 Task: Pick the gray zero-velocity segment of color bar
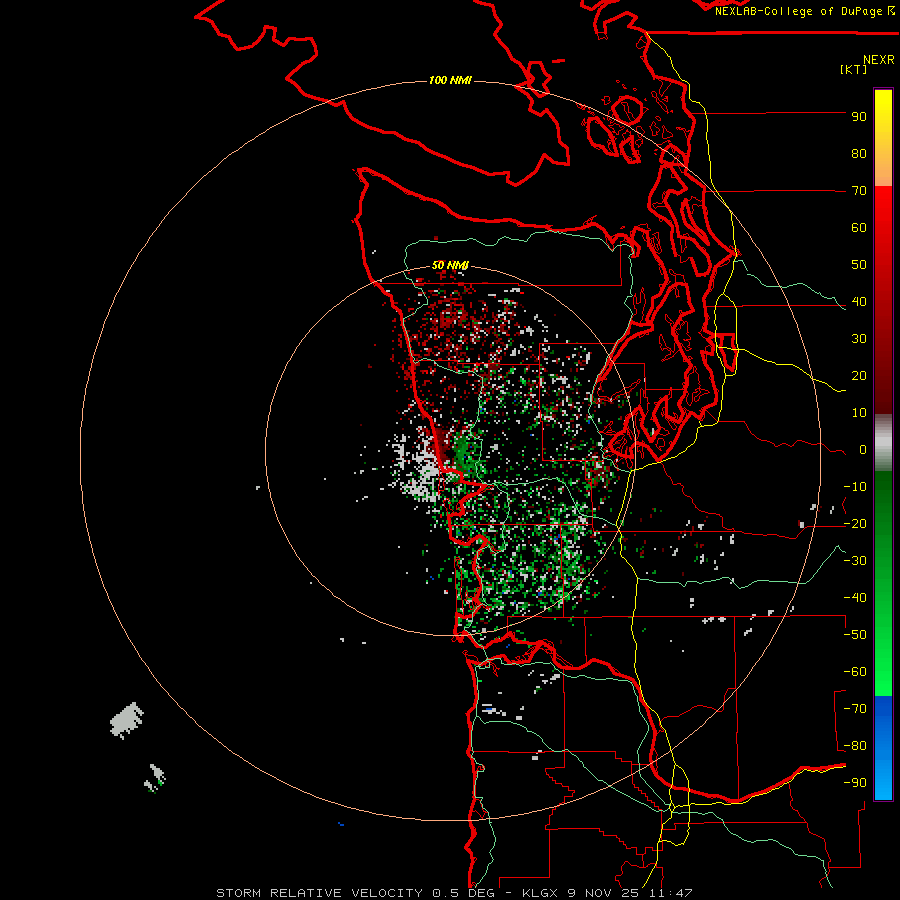click(883, 443)
